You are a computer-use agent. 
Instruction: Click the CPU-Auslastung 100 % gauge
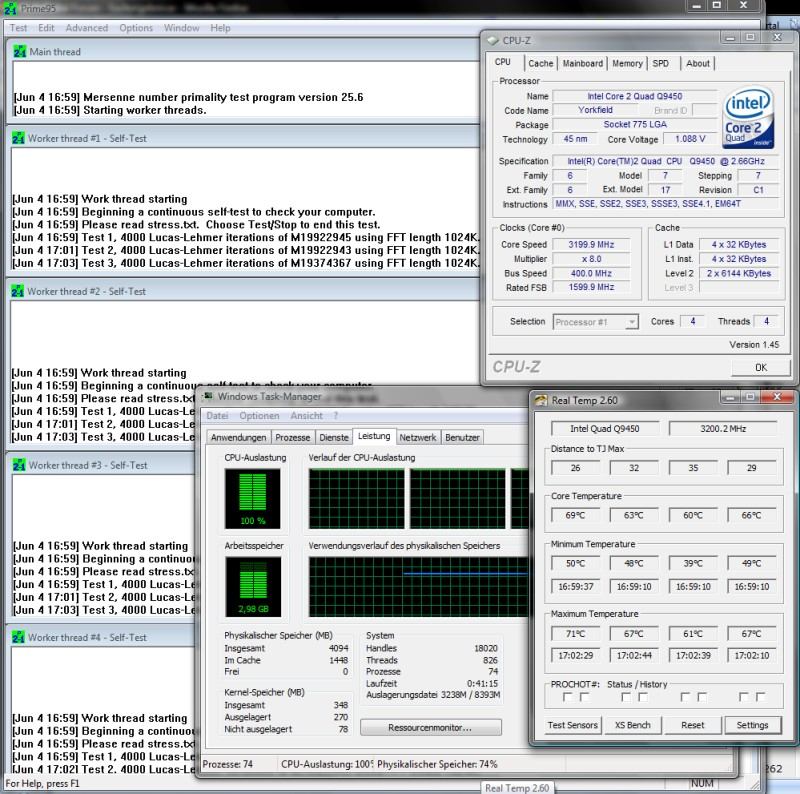pos(253,499)
